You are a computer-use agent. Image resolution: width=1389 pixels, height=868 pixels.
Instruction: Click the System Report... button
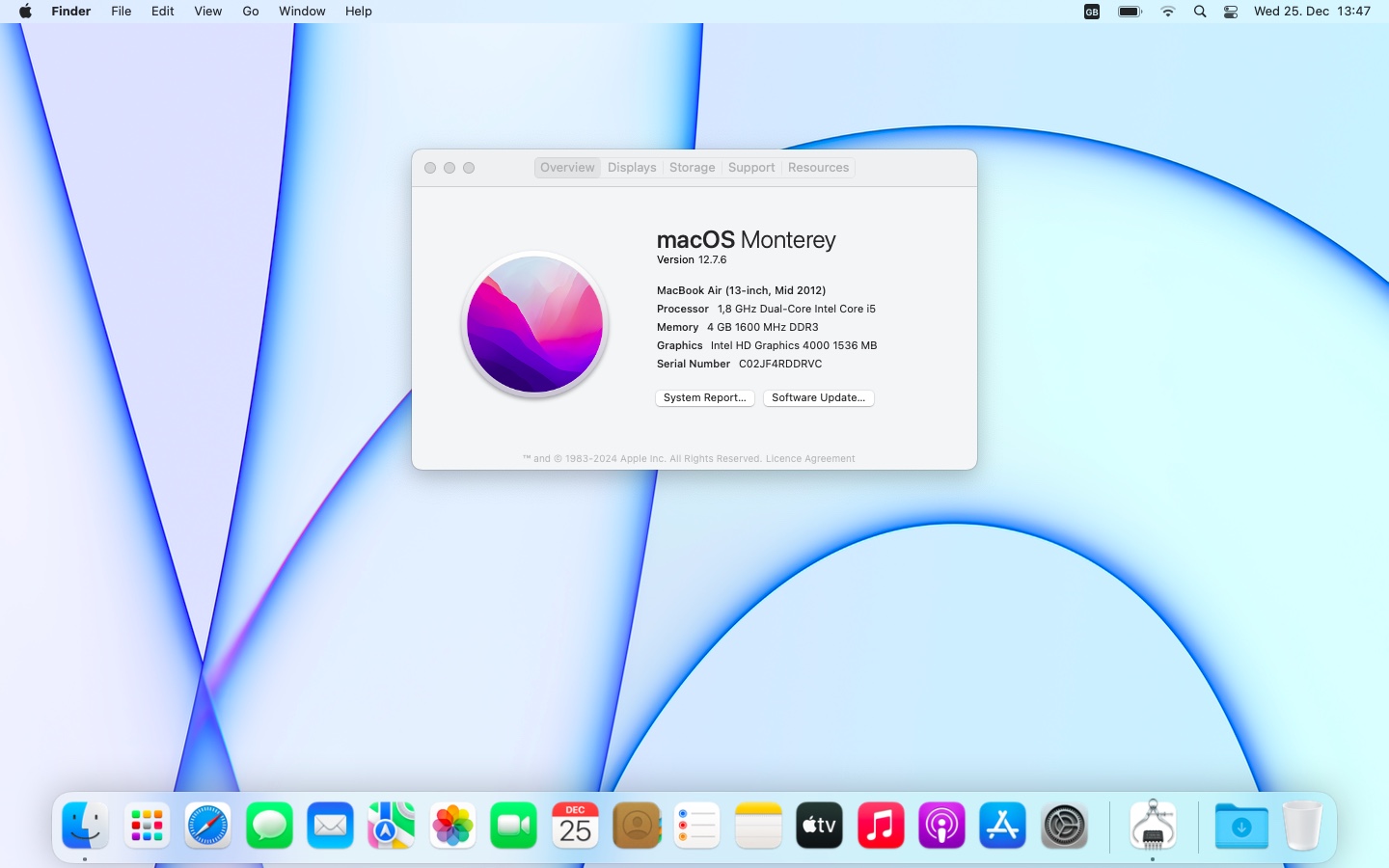coord(705,397)
